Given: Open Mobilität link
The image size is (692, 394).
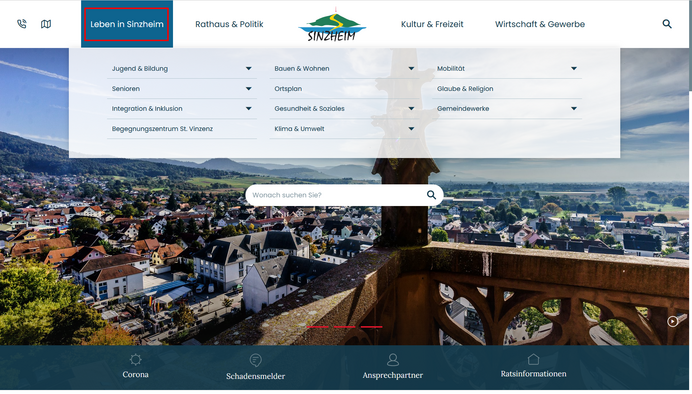Looking at the screenshot, I should (451, 68).
